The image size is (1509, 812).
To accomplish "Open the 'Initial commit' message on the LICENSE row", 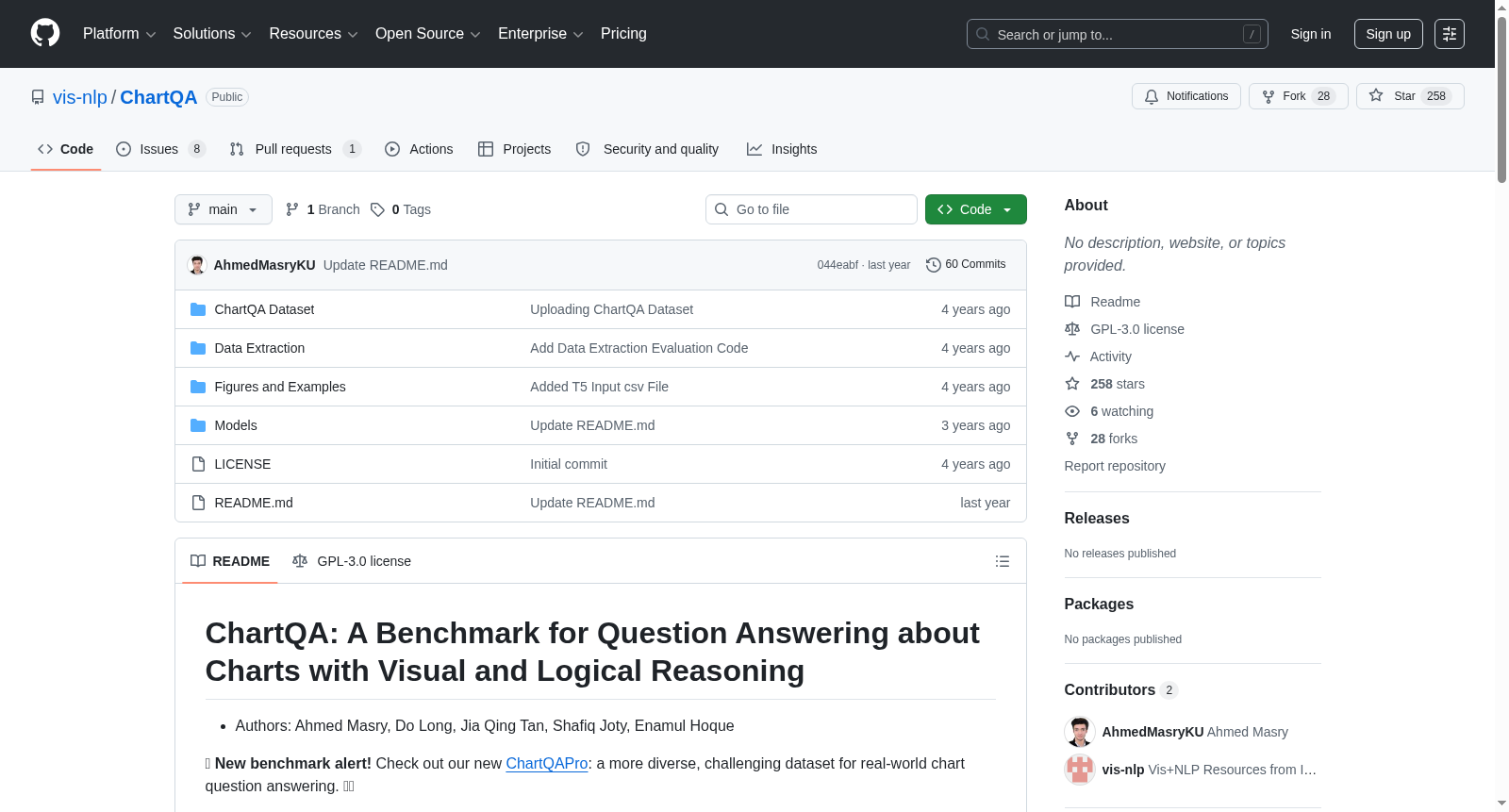I will (569, 464).
